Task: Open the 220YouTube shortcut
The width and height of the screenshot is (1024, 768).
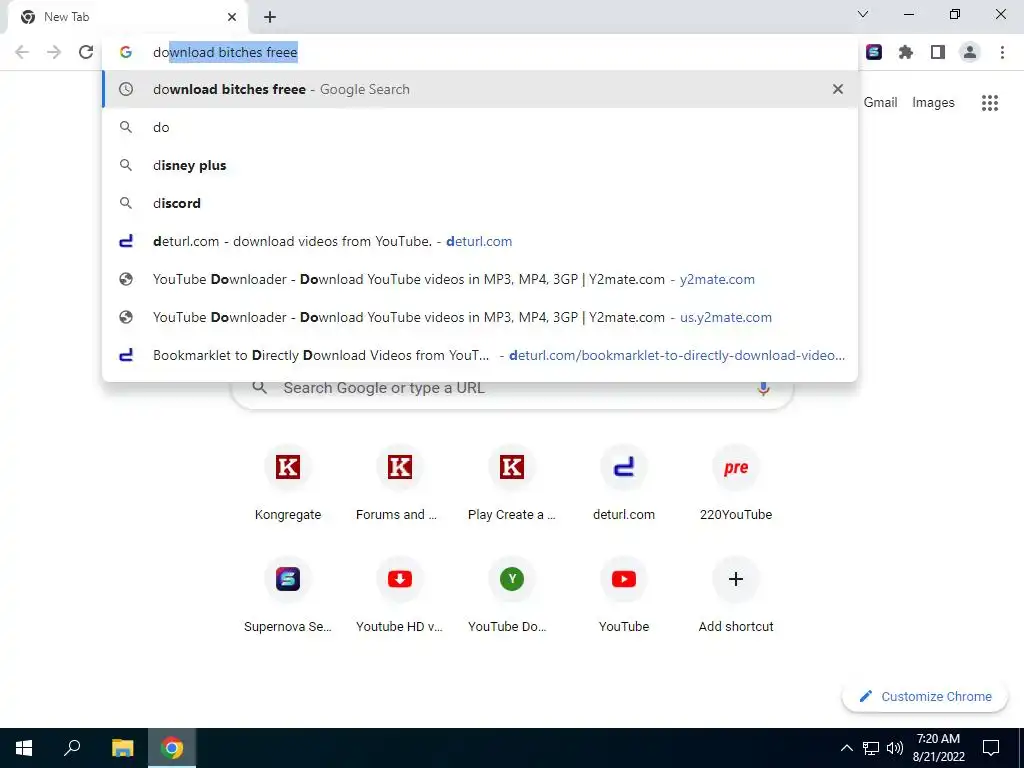Action: coord(736,485)
